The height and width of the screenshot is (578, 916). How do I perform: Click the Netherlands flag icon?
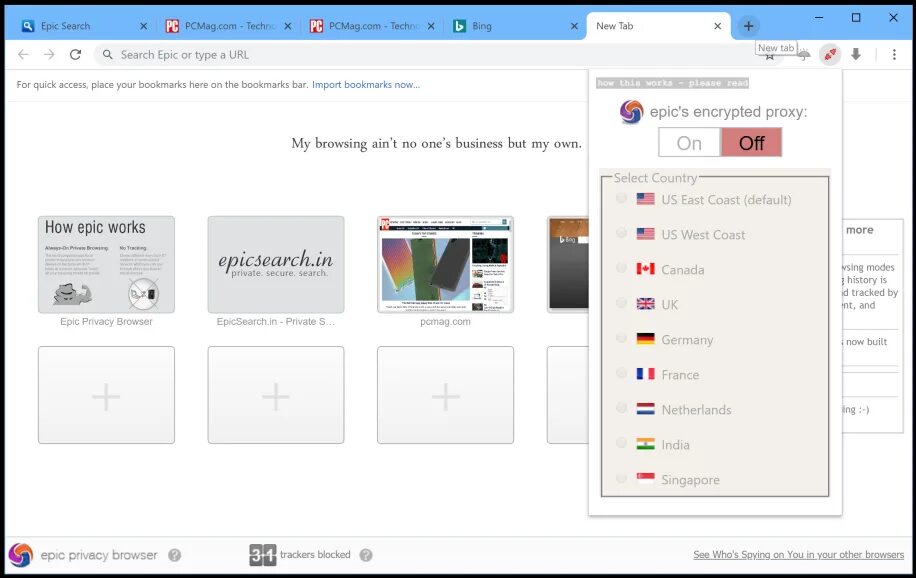click(x=646, y=409)
